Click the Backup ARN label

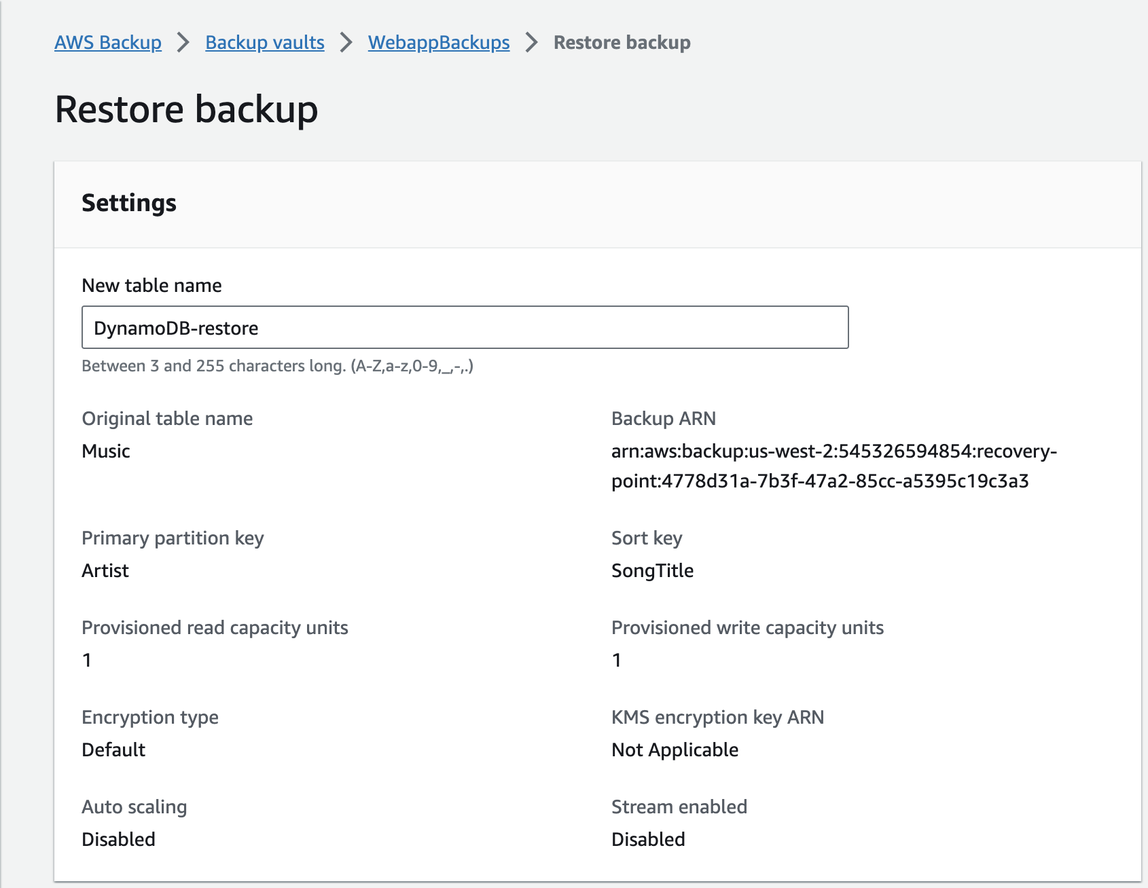click(663, 419)
